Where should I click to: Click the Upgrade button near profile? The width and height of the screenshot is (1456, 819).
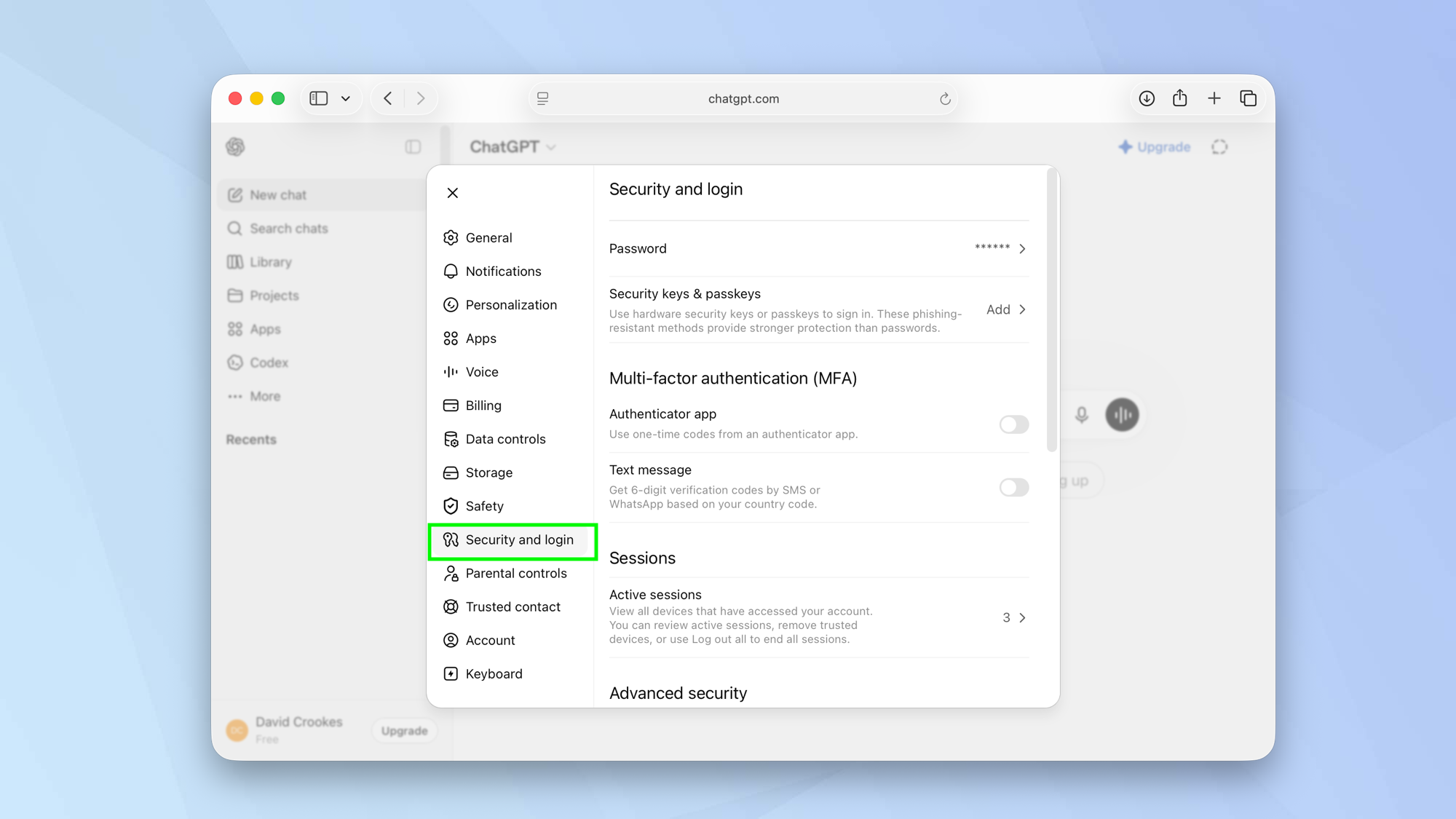(x=404, y=731)
